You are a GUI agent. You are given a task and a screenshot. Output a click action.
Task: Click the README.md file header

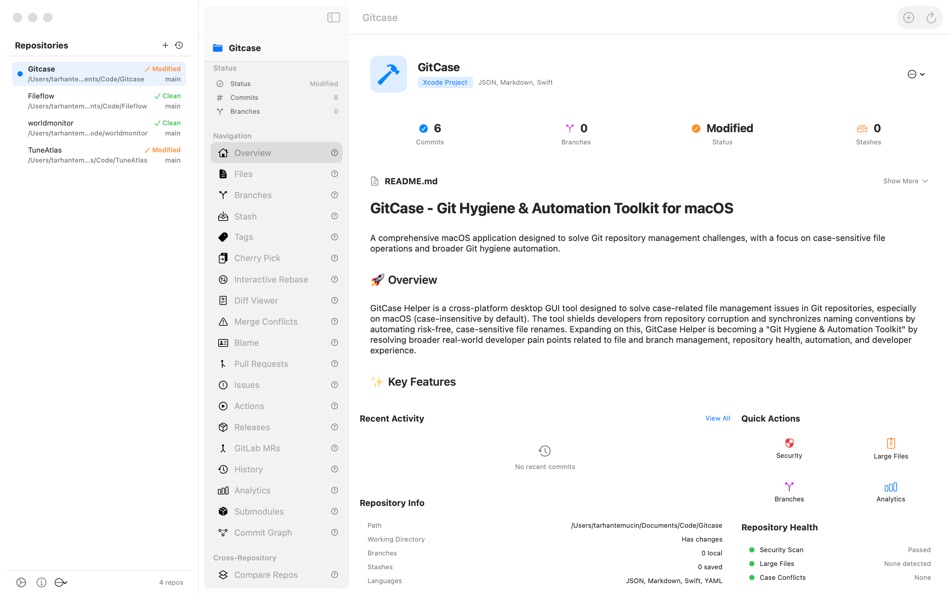tap(404, 181)
